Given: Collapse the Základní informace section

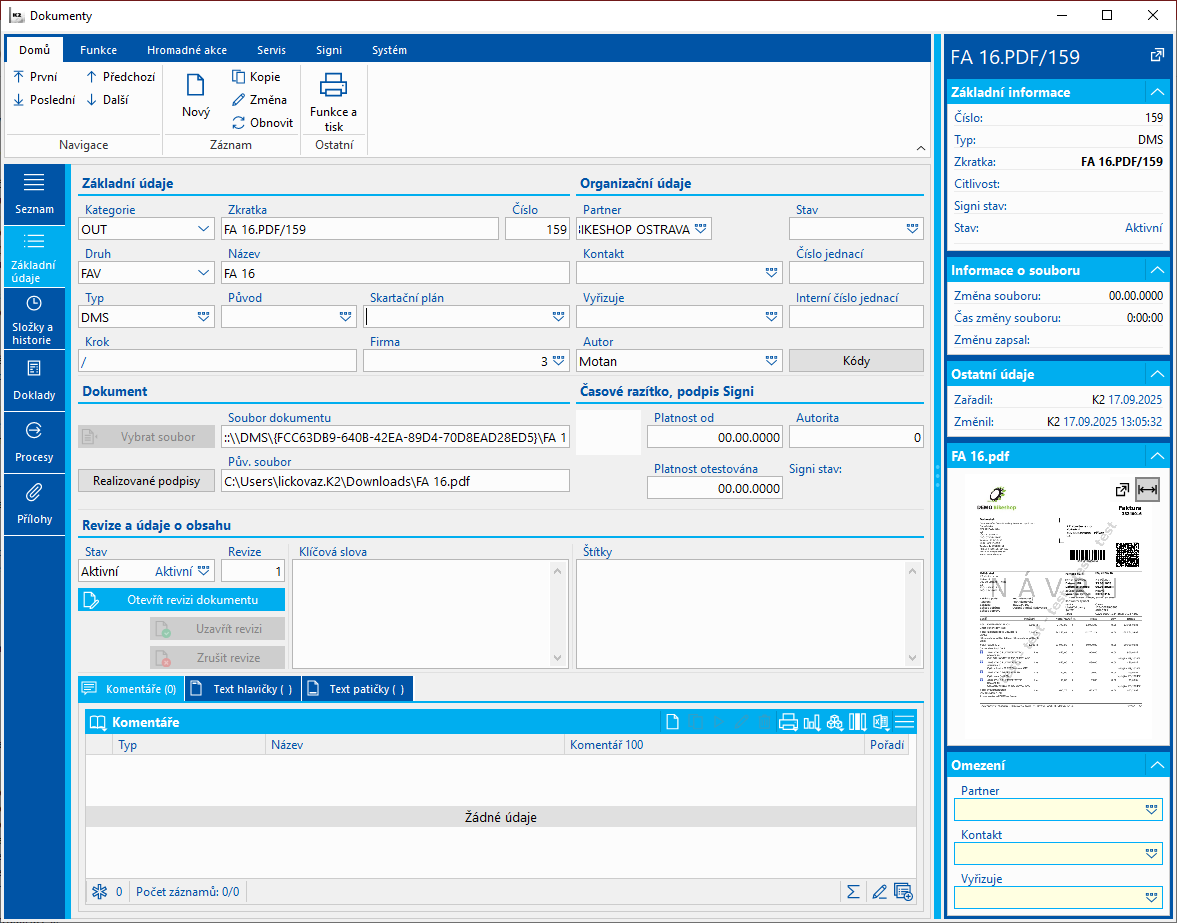Looking at the screenshot, I should 1157,92.
